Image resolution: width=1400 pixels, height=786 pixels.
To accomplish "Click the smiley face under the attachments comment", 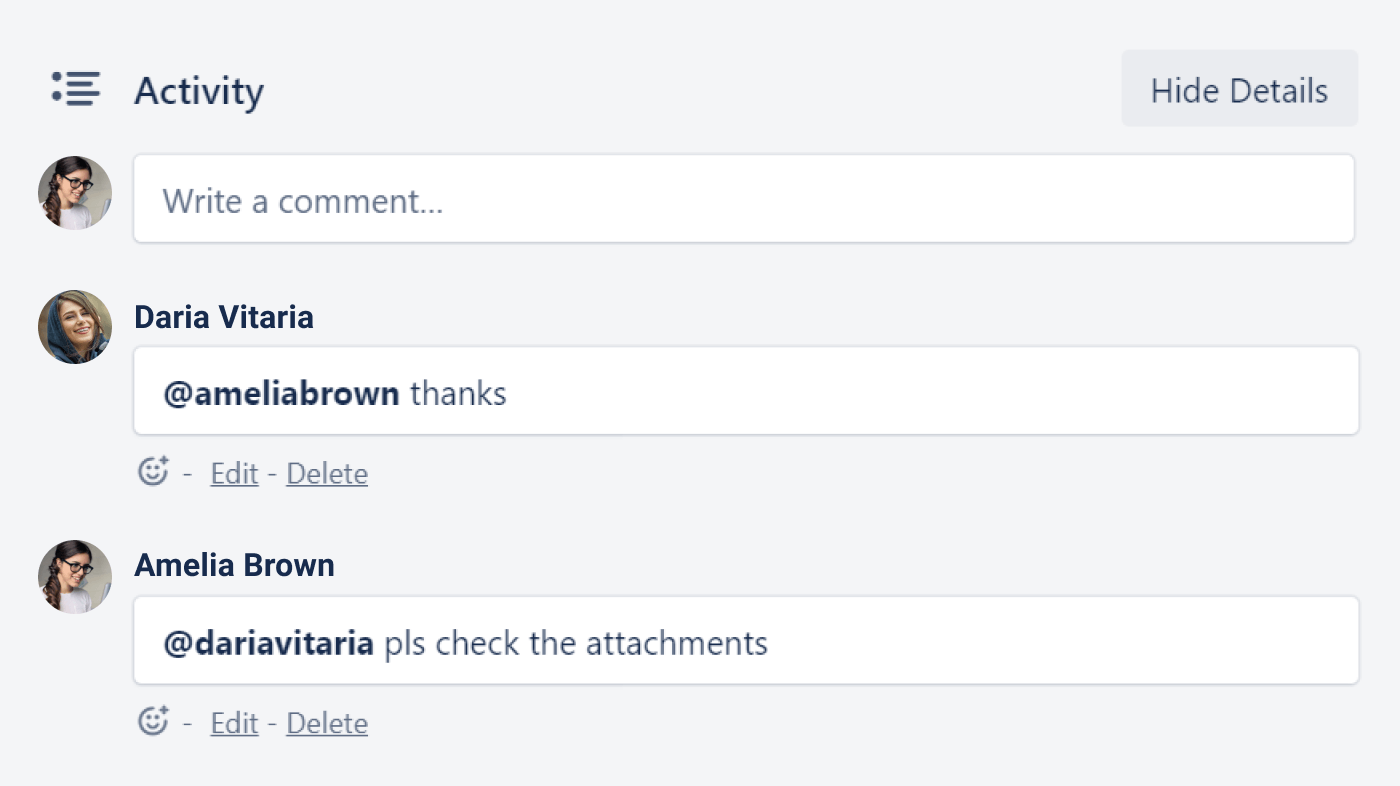I will tap(152, 720).
